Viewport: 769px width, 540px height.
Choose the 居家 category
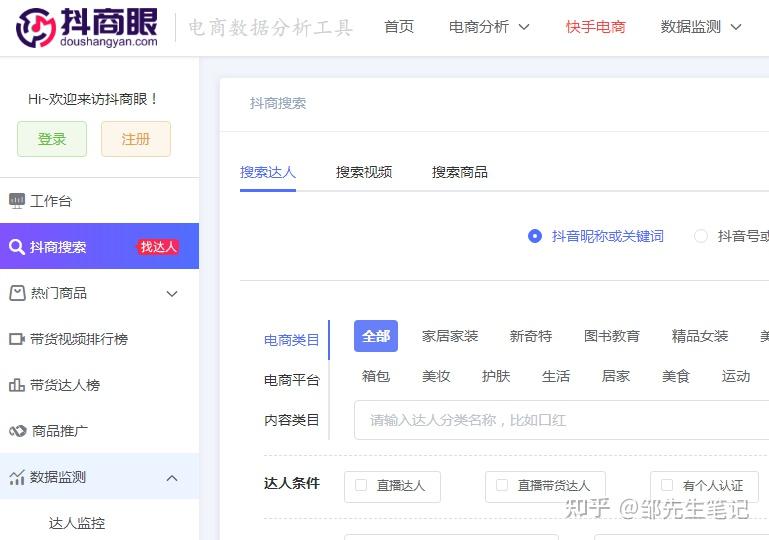(x=615, y=376)
